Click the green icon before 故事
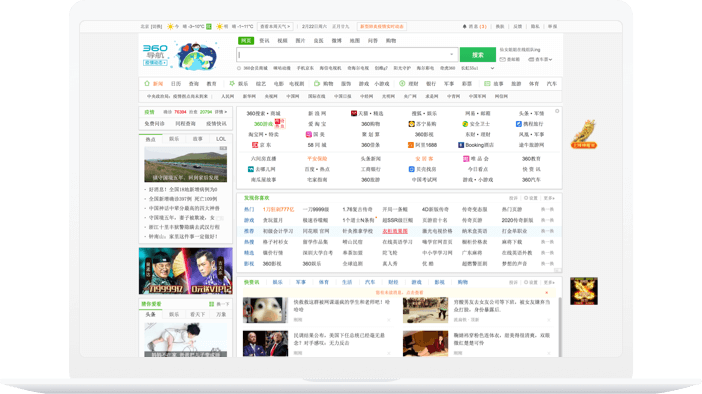 487,83
